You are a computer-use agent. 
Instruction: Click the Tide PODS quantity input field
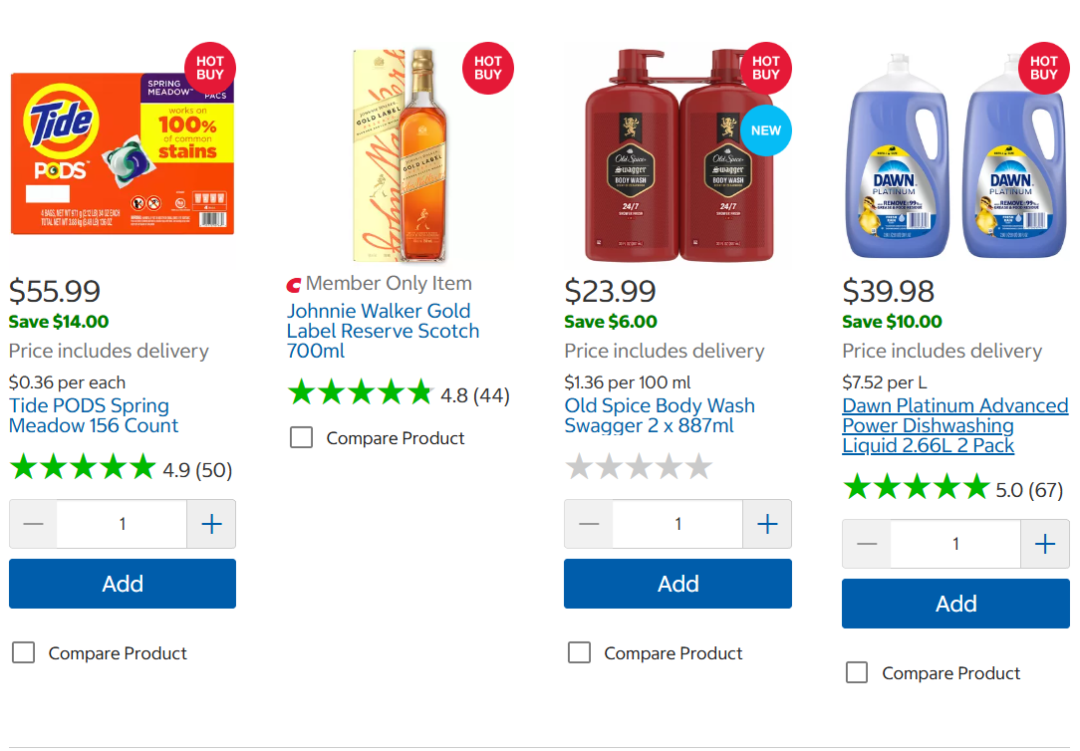[122, 524]
